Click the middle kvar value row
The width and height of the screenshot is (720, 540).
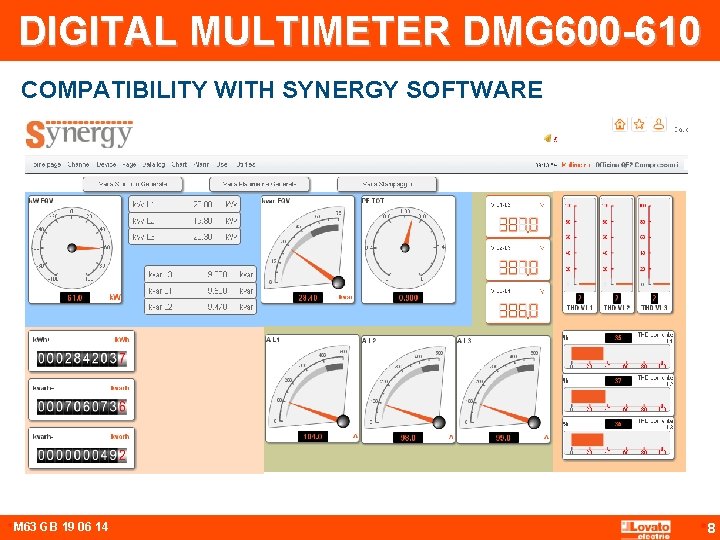201,291
